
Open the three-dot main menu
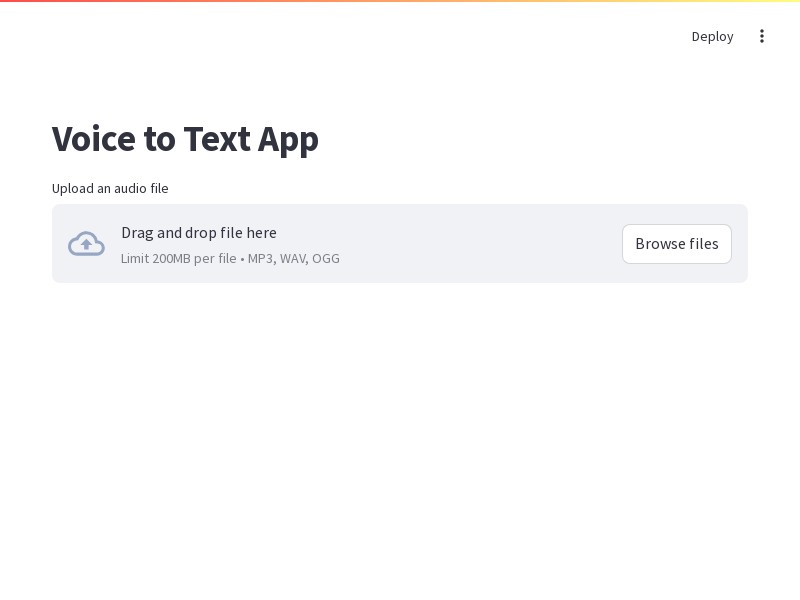pos(762,36)
